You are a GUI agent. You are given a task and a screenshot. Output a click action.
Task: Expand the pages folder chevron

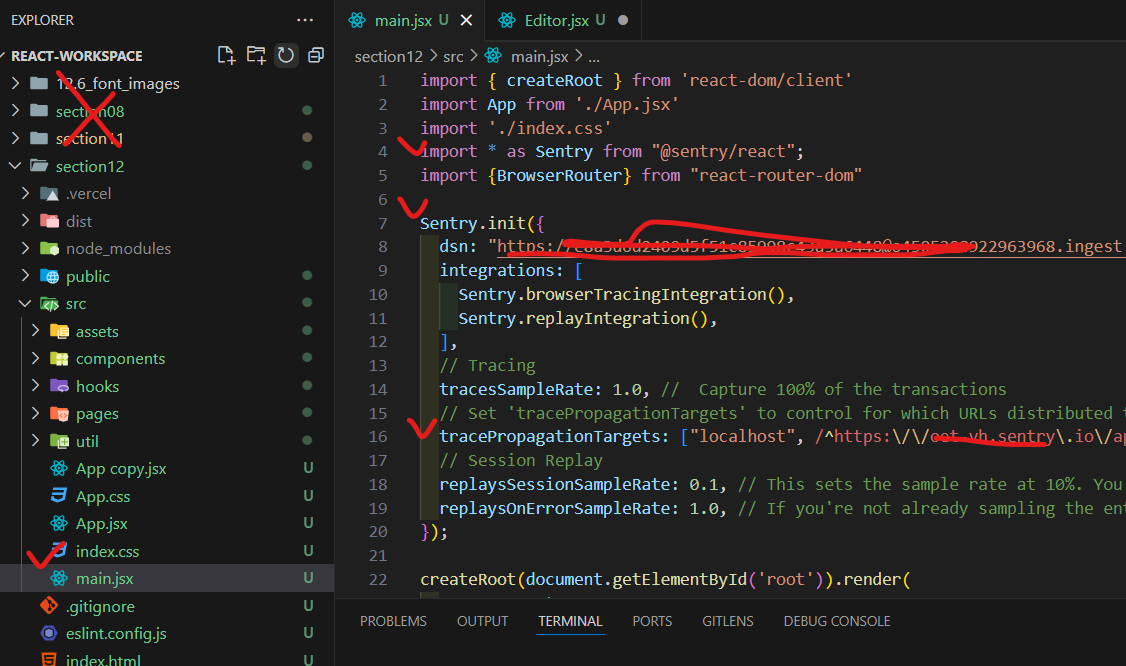(x=35, y=413)
